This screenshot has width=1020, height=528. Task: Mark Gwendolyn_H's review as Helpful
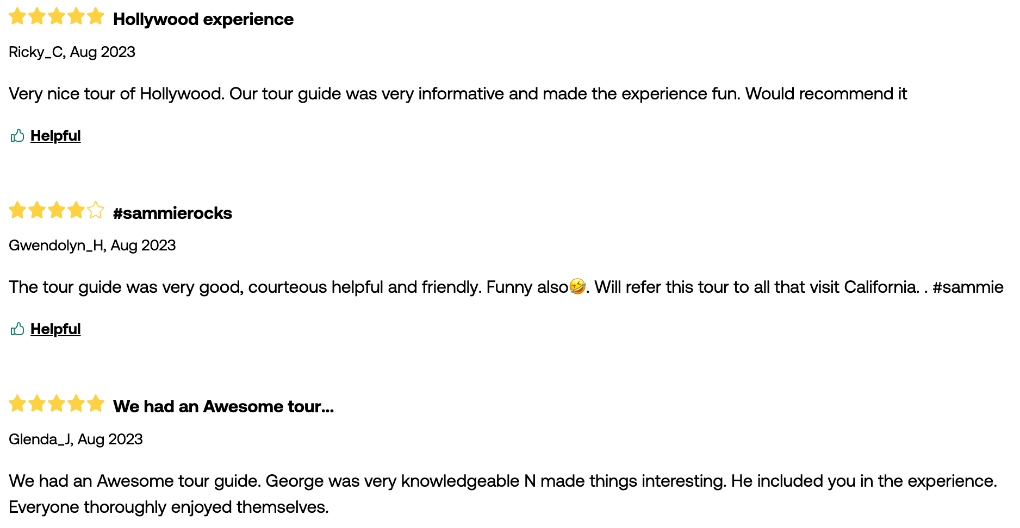[55, 329]
